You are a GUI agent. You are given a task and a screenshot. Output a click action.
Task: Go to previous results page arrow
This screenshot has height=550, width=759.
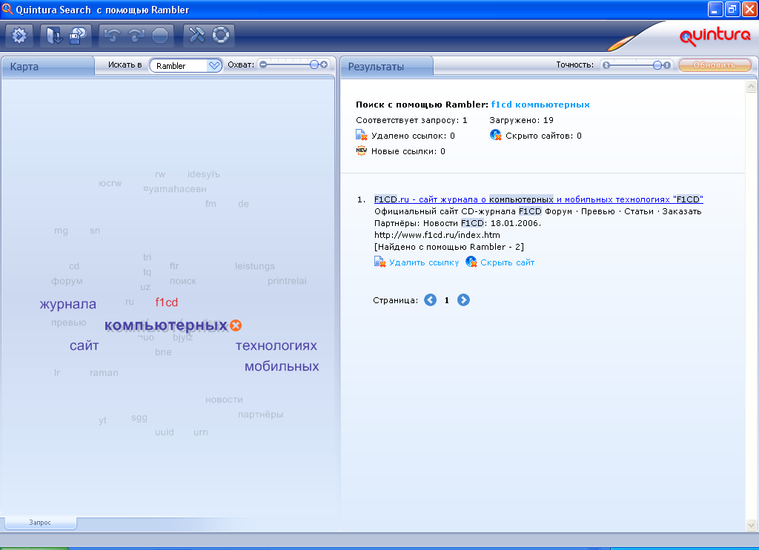coord(430,300)
